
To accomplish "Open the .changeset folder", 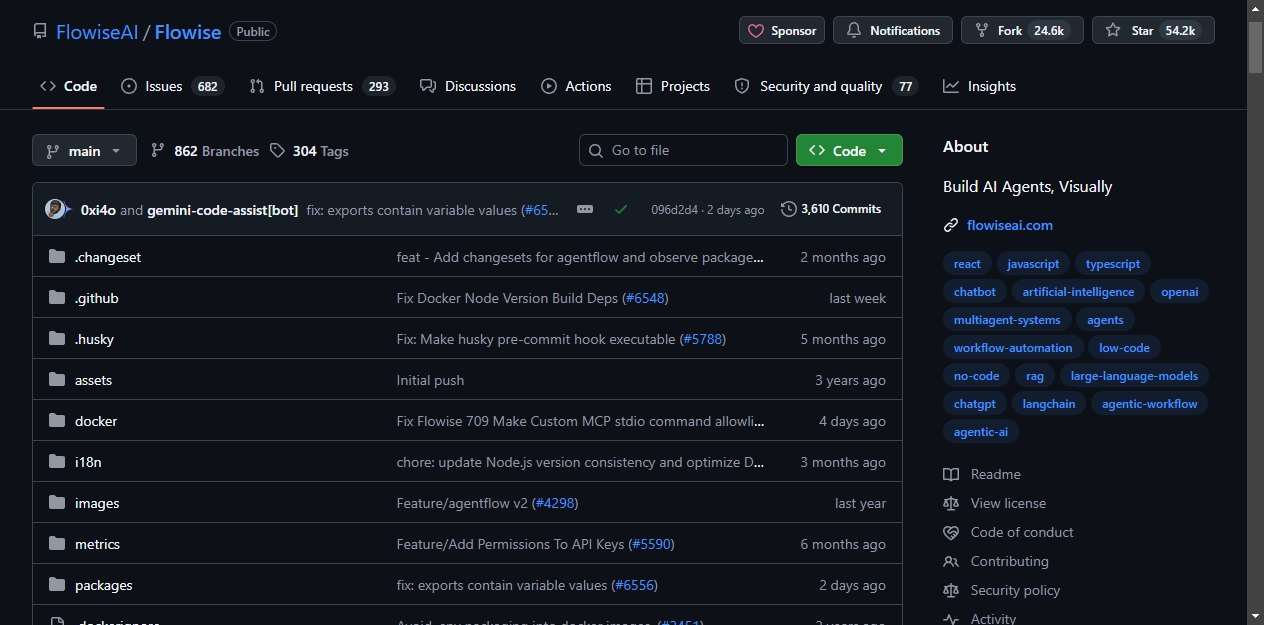I will coord(108,257).
